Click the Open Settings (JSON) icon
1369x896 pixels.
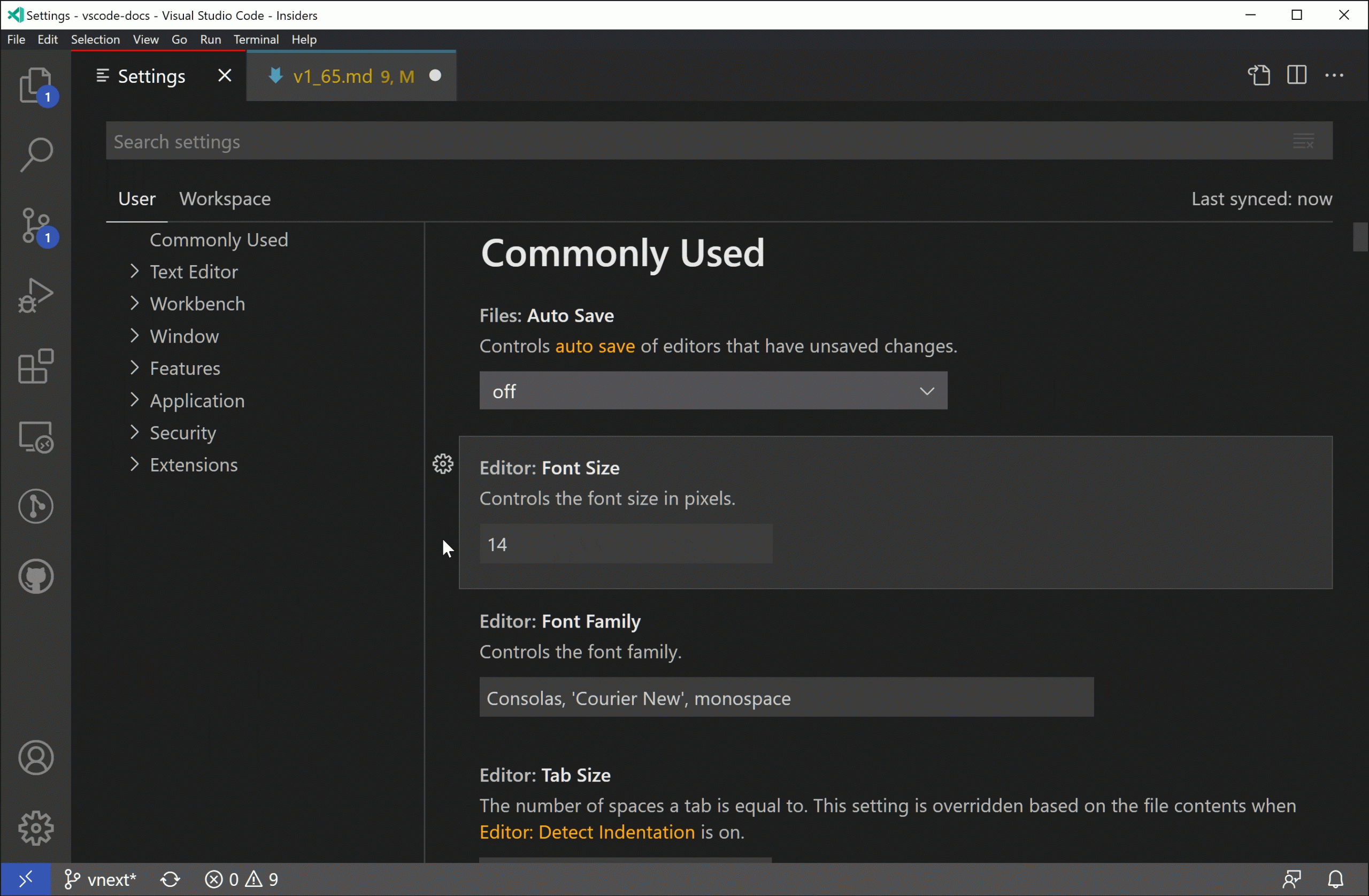(1258, 76)
